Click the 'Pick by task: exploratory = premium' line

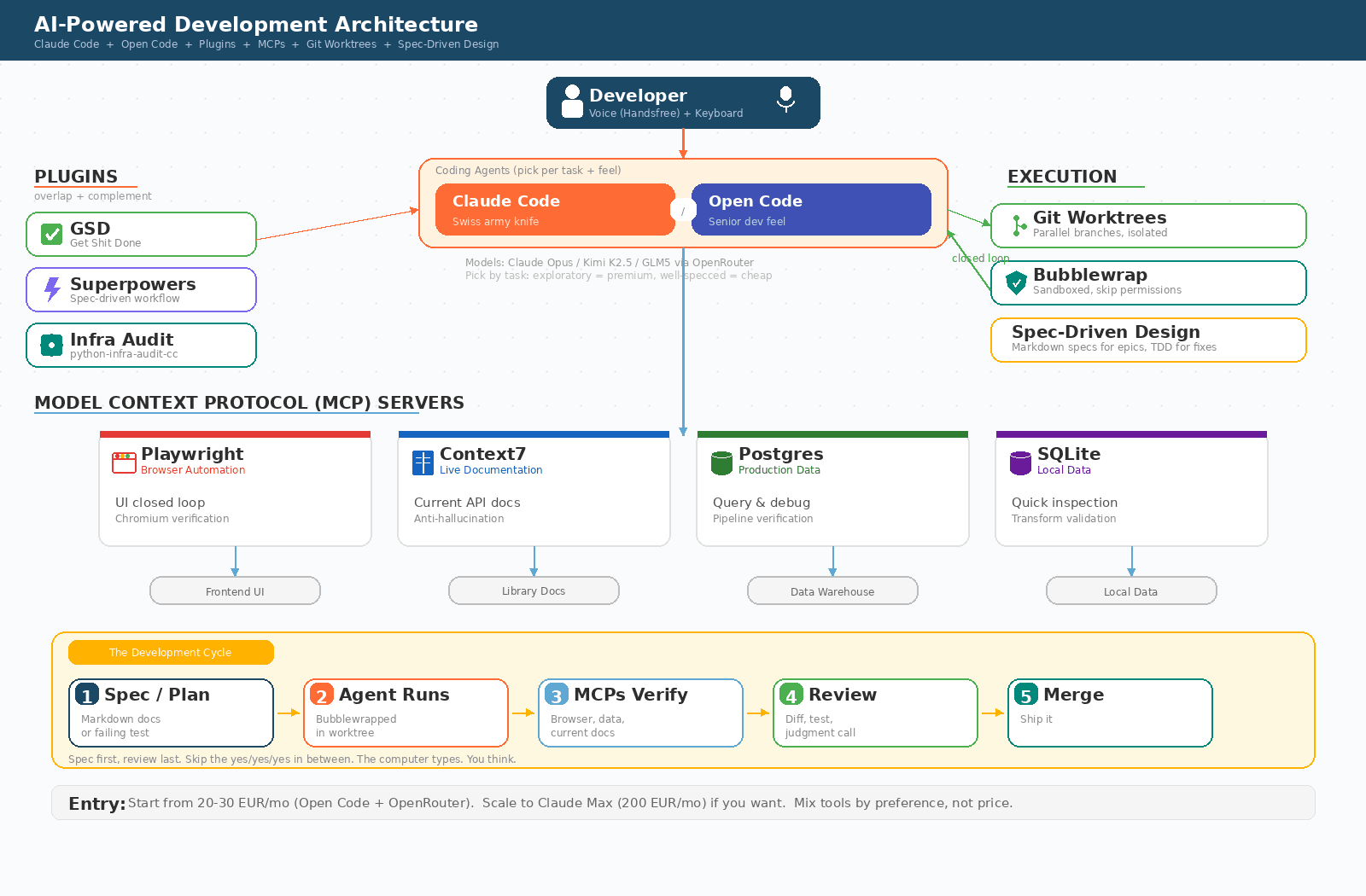(618, 276)
